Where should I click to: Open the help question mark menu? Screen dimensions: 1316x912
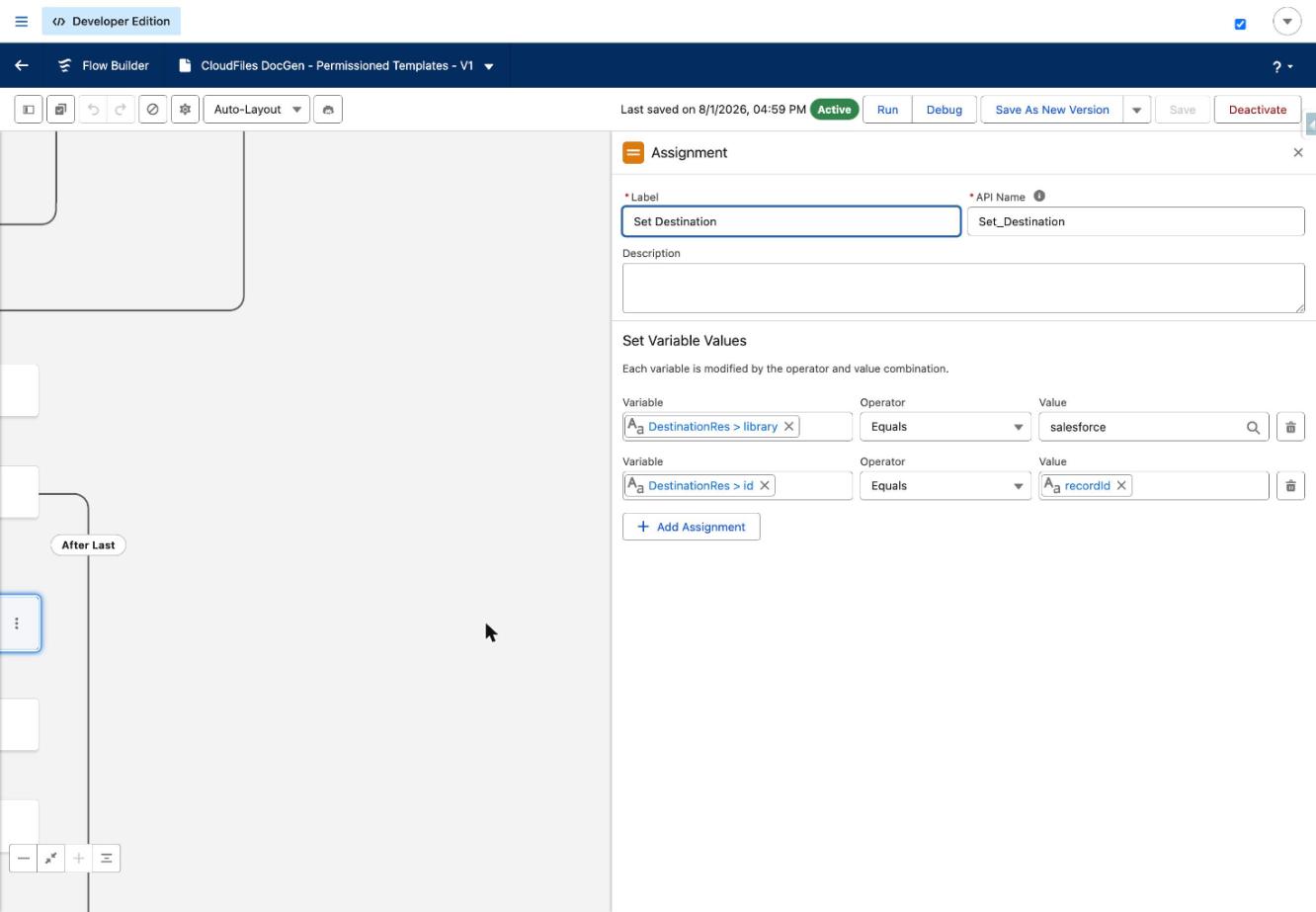pos(1282,66)
